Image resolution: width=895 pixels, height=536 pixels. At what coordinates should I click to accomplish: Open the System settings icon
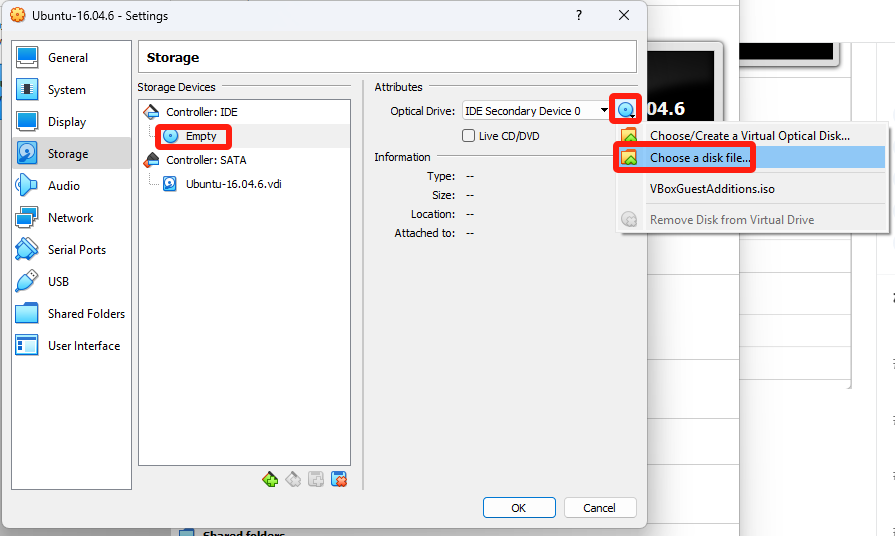point(27,89)
